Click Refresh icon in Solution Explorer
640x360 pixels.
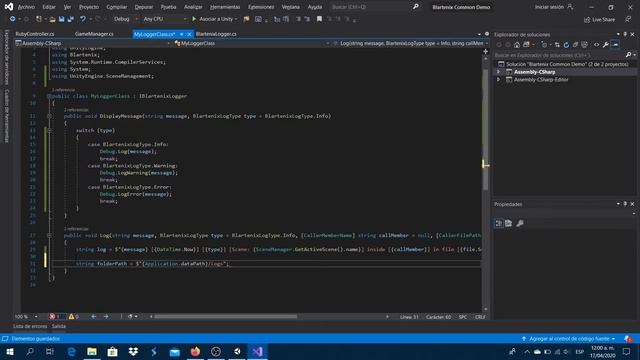point(566,45)
